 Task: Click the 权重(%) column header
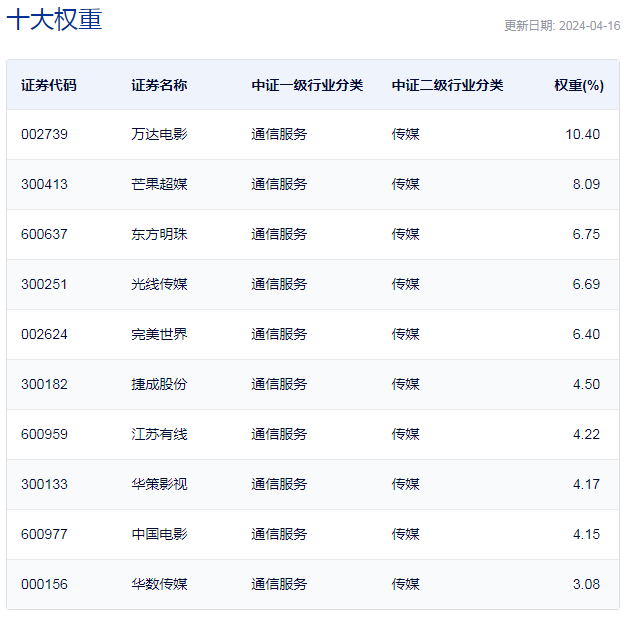point(579,85)
